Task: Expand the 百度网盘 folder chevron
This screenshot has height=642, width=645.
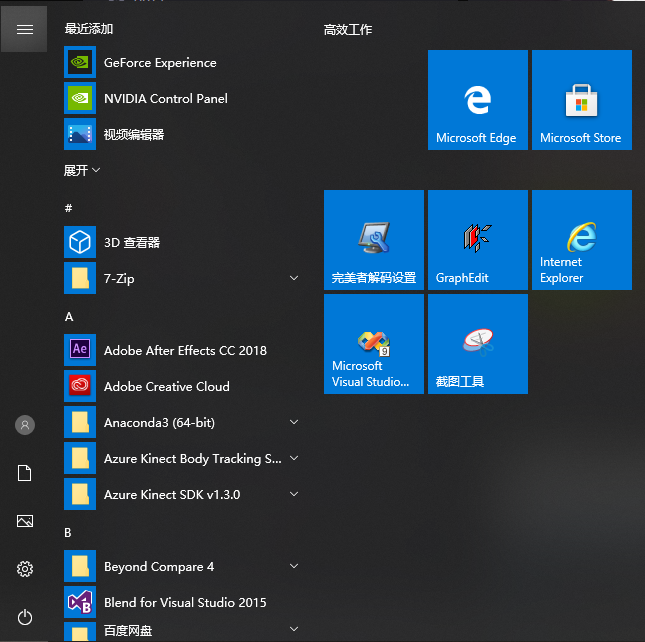Action: tap(294, 629)
